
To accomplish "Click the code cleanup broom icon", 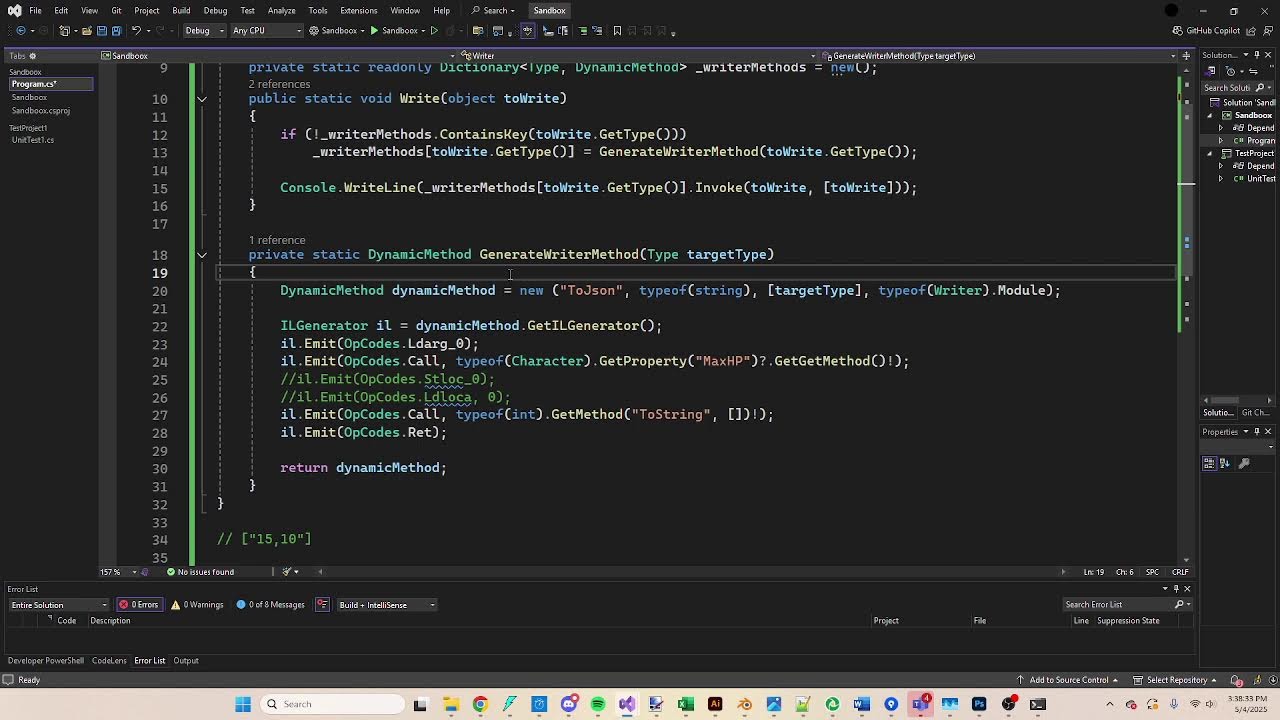I will [287, 572].
